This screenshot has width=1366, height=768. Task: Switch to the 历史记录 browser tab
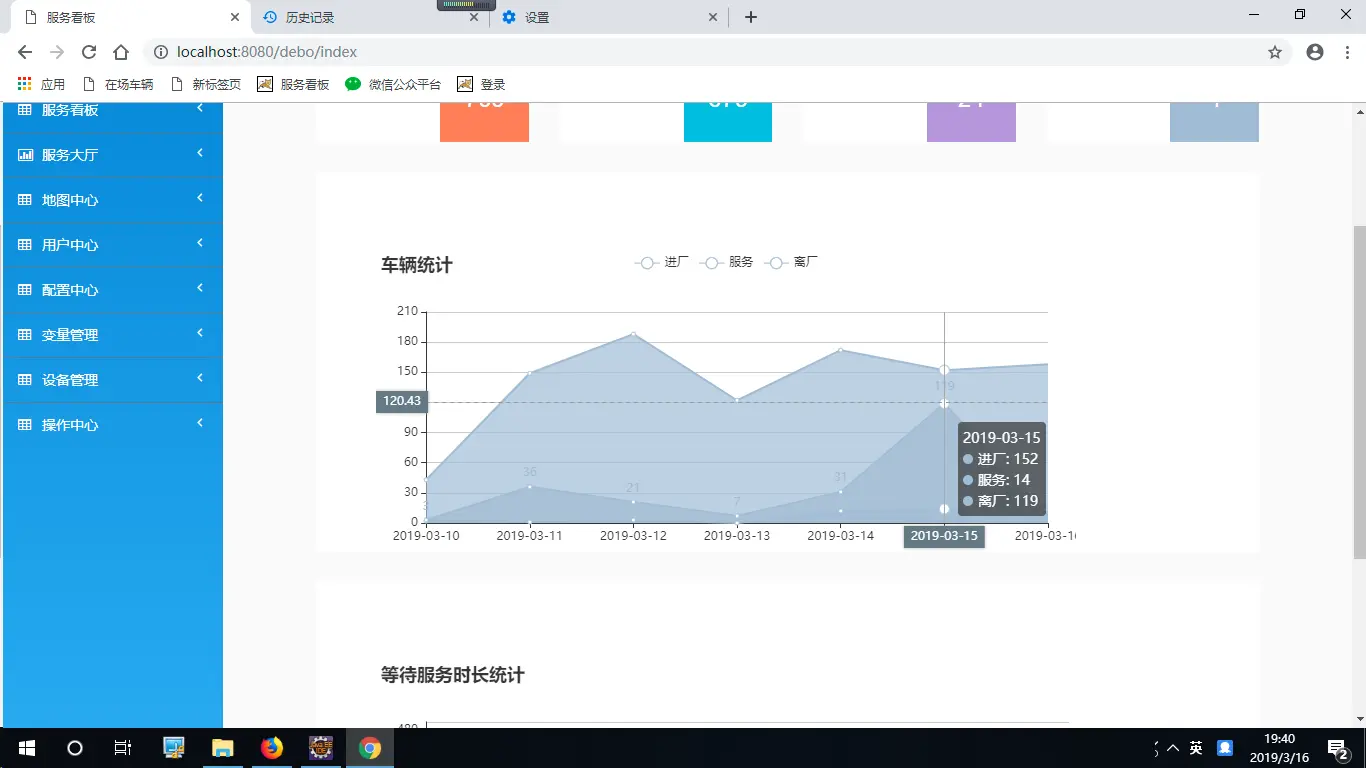[x=370, y=17]
